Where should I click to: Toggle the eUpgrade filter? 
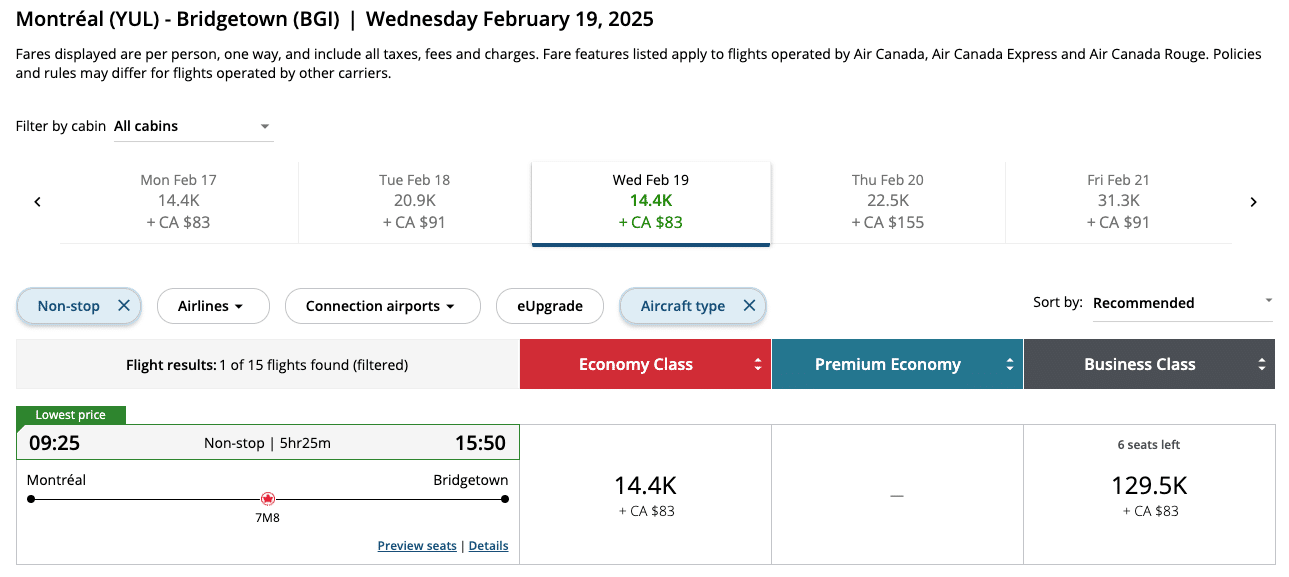coord(550,306)
